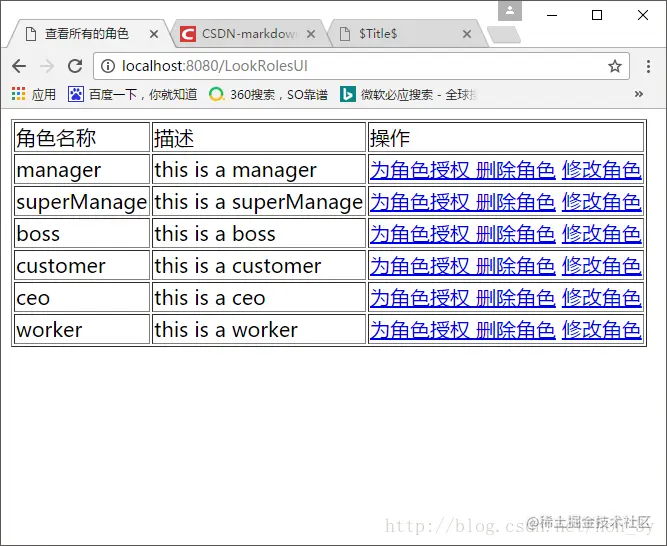Image resolution: width=667 pixels, height=546 pixels.
Task: Open the site information icon in the address bar
Action: coord(108,66)
